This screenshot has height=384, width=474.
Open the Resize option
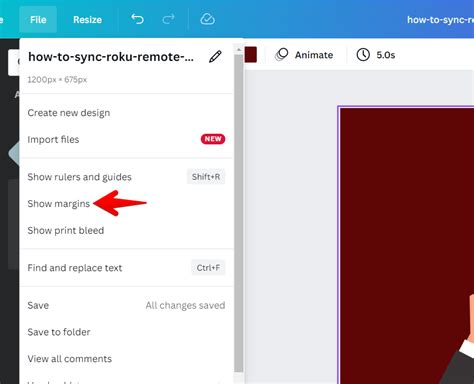(x=87, y=20)
